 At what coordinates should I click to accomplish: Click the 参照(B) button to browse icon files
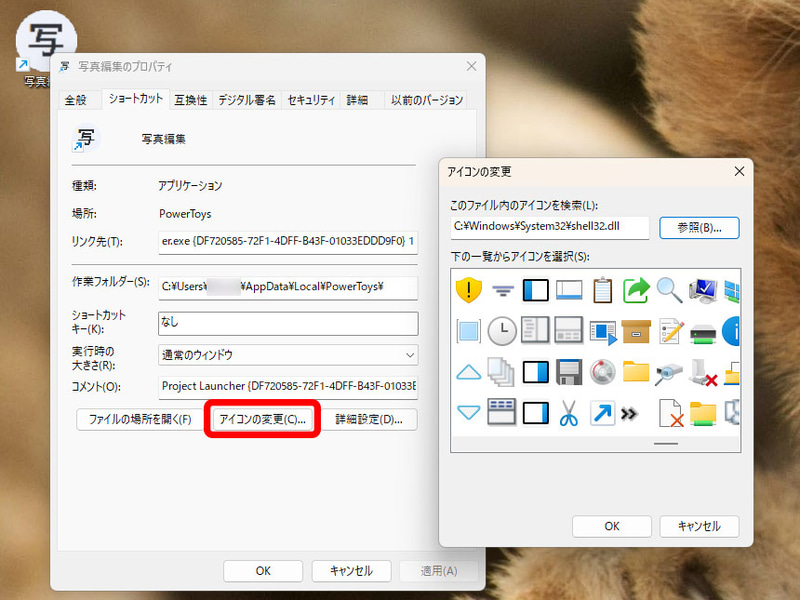(698, 228)
